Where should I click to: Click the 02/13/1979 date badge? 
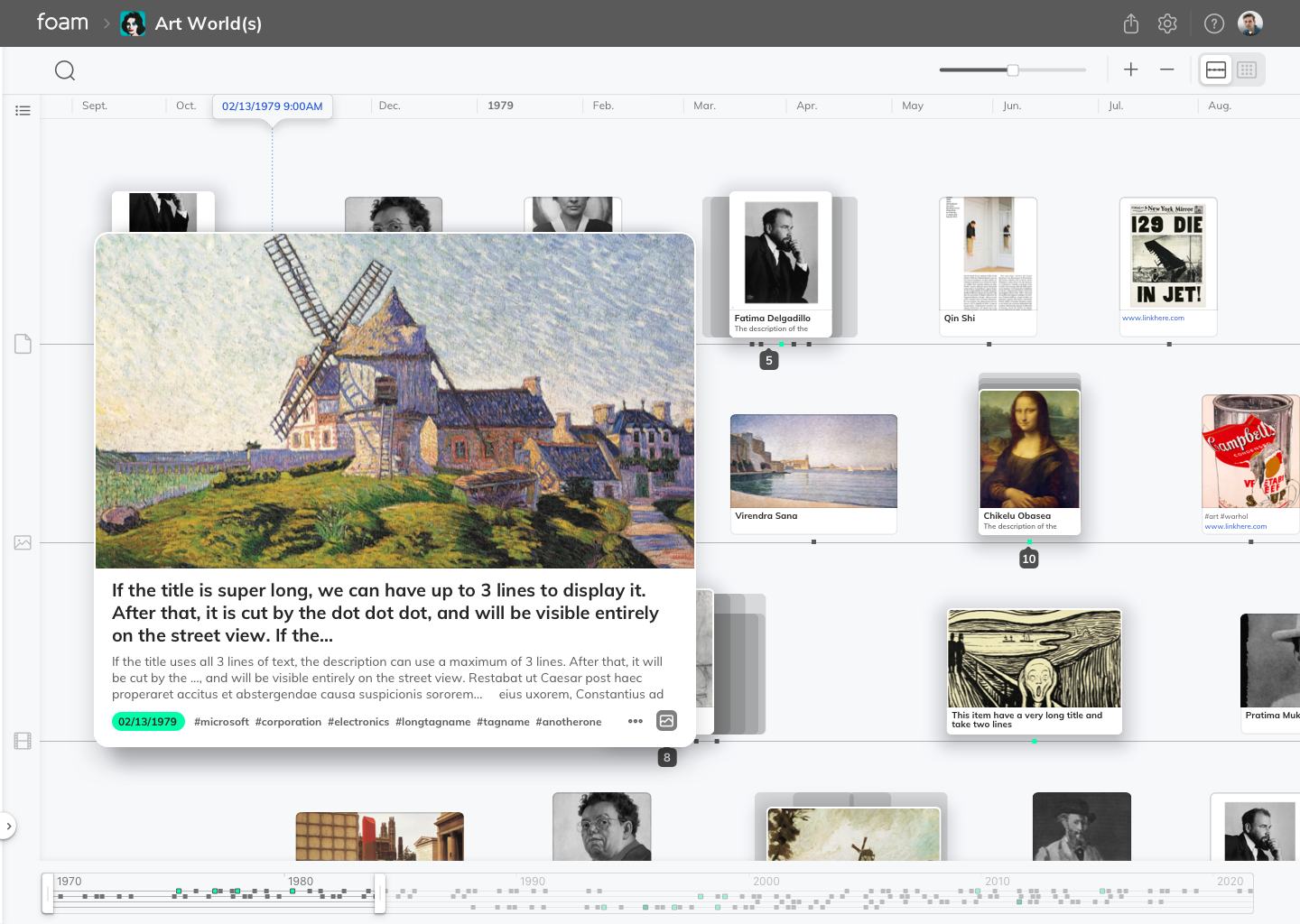pyautogui.click(x=148, y=722)
